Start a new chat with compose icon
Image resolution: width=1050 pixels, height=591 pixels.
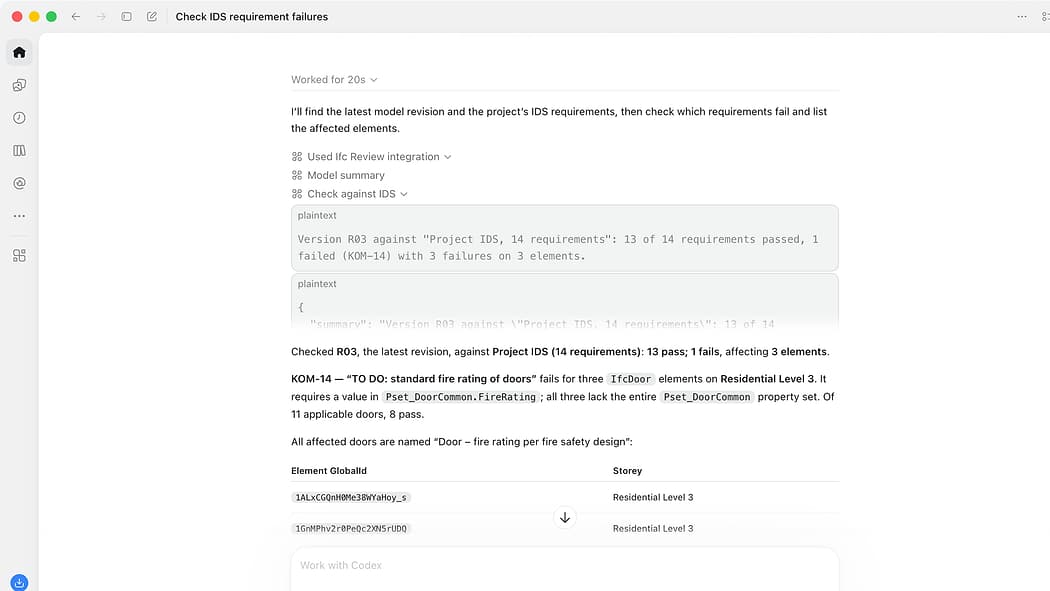click(x=152, y=17)
